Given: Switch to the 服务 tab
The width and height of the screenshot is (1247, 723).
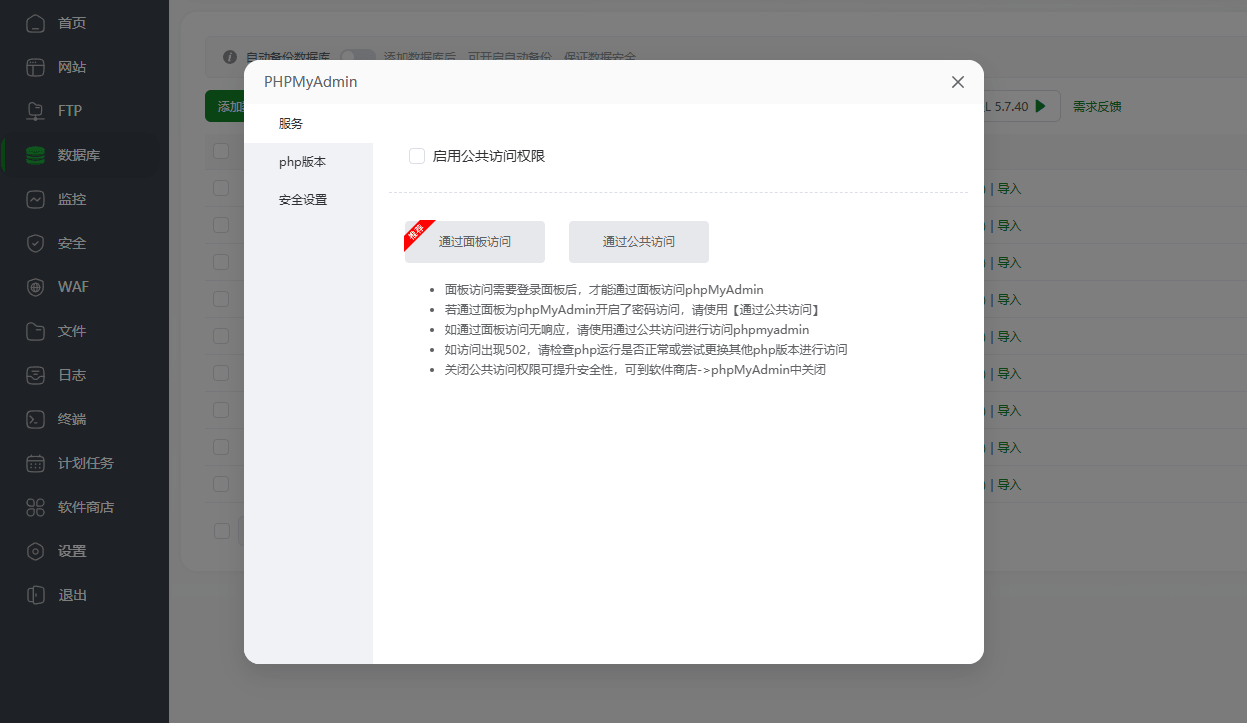Looking at the screenshot, I should click(x=308, y=124).
